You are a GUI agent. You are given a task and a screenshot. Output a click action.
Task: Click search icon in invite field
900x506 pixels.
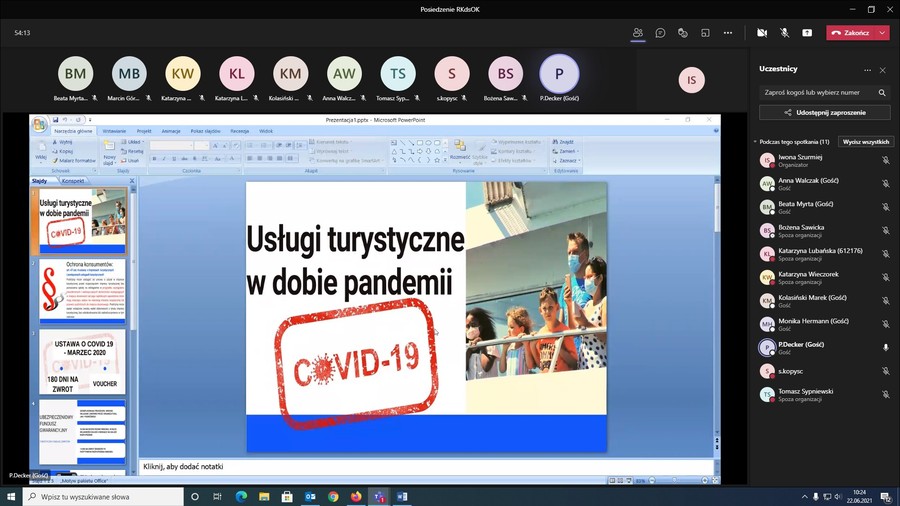[x=882, y=92]
